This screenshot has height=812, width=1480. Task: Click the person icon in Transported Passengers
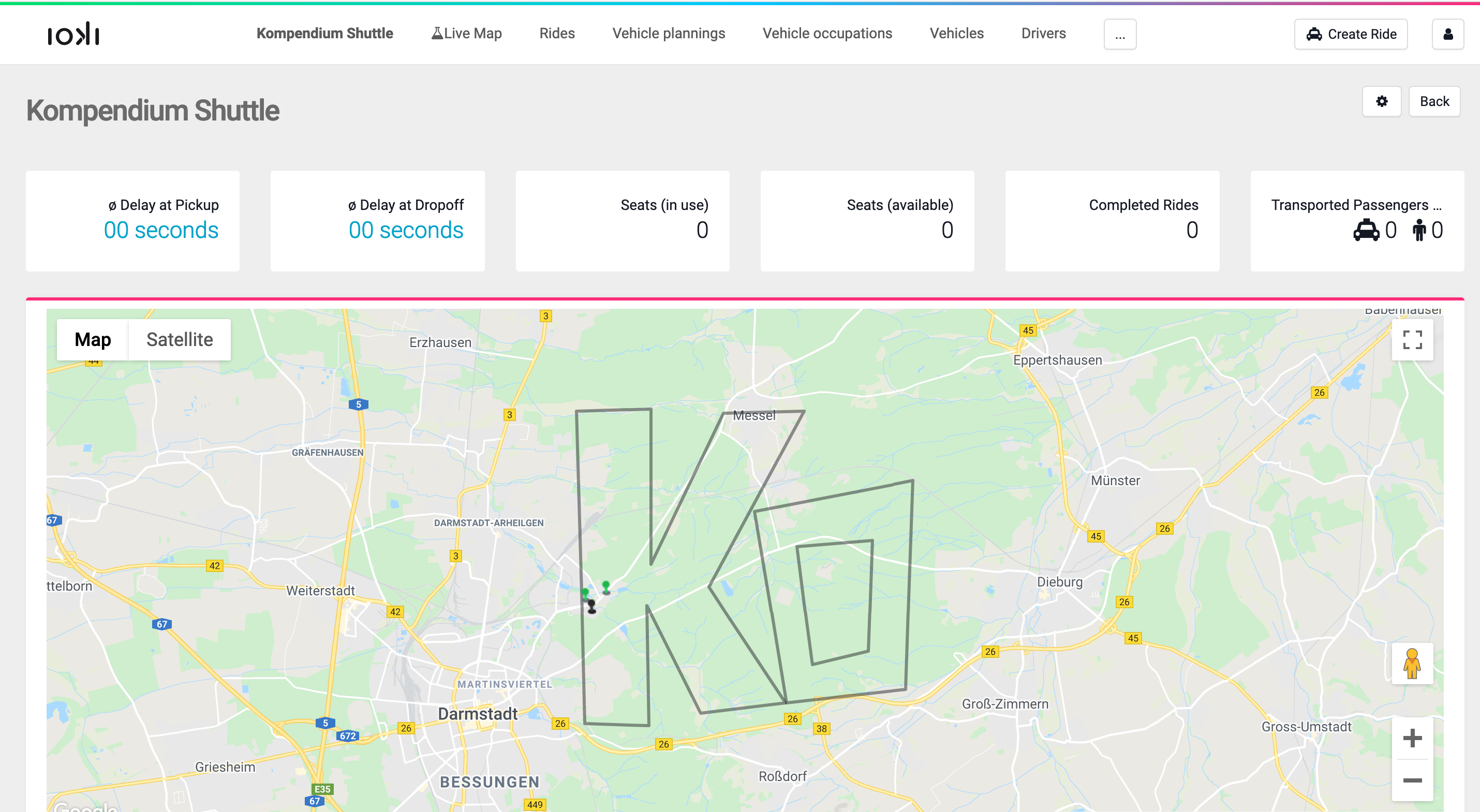click(1419, 230)
